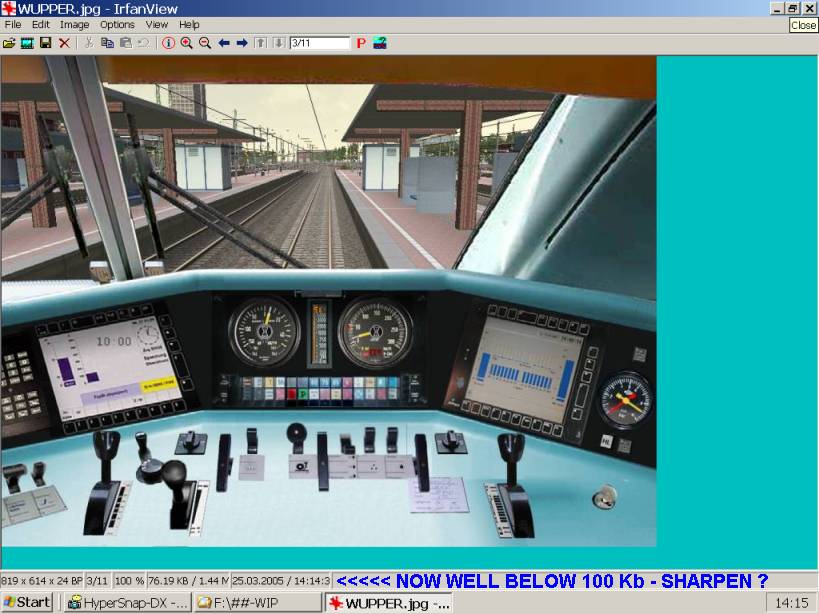Click the '25.03.2005 / 14:14:3' date status entry
Viewport: 819px width, 614px height.
[x=281, y=581]
